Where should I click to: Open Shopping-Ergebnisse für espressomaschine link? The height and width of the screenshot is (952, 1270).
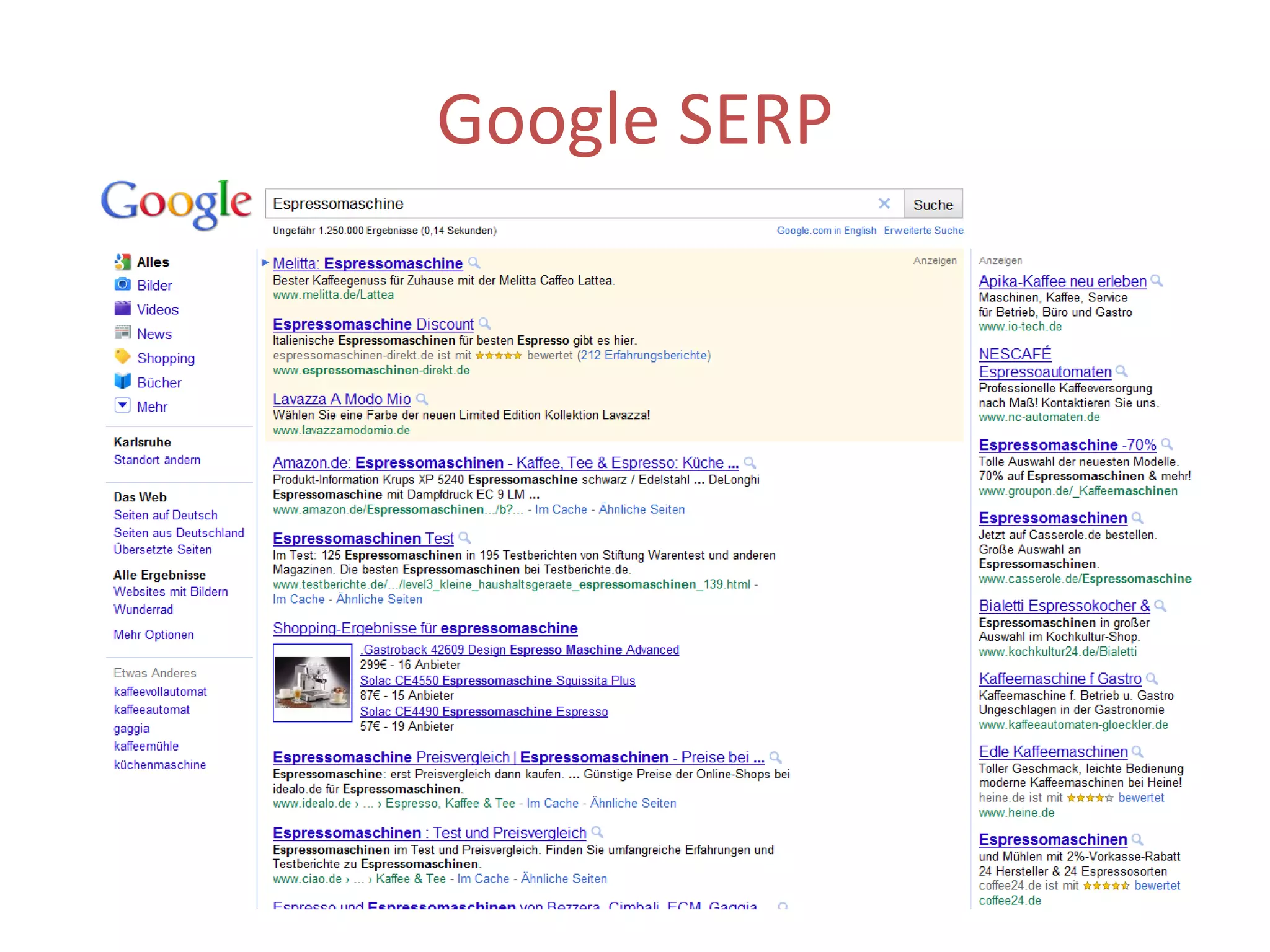point(425,628)
